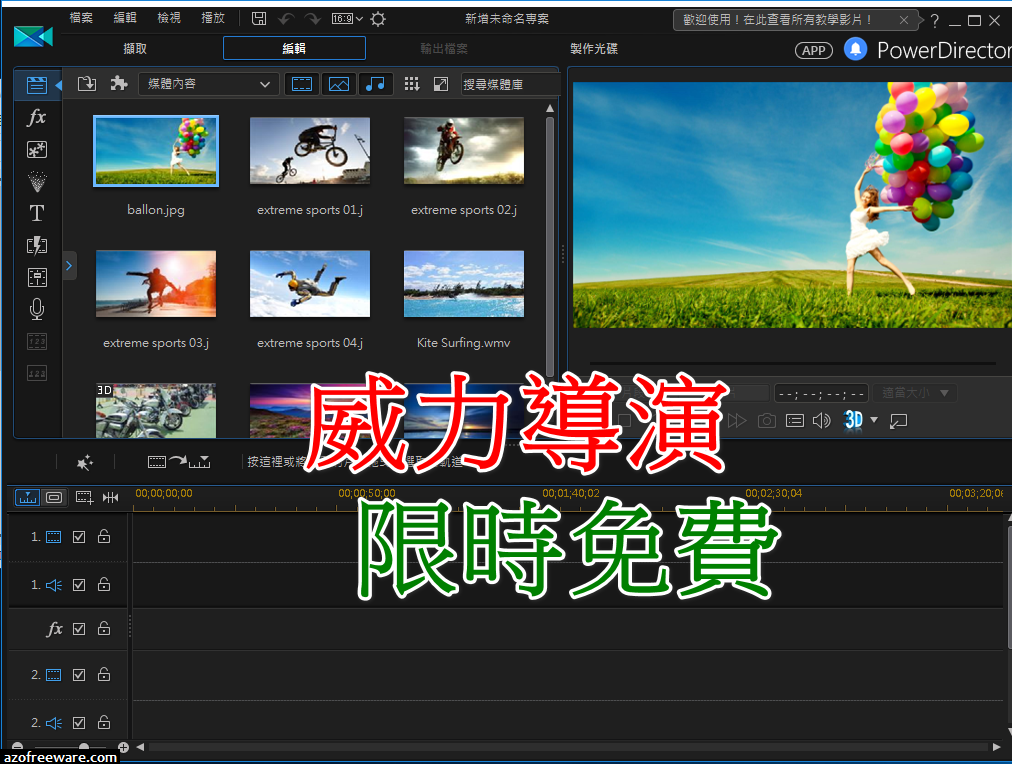
Task: Uncheck video track 1 enable checkbox
Action: pos(79,537)
